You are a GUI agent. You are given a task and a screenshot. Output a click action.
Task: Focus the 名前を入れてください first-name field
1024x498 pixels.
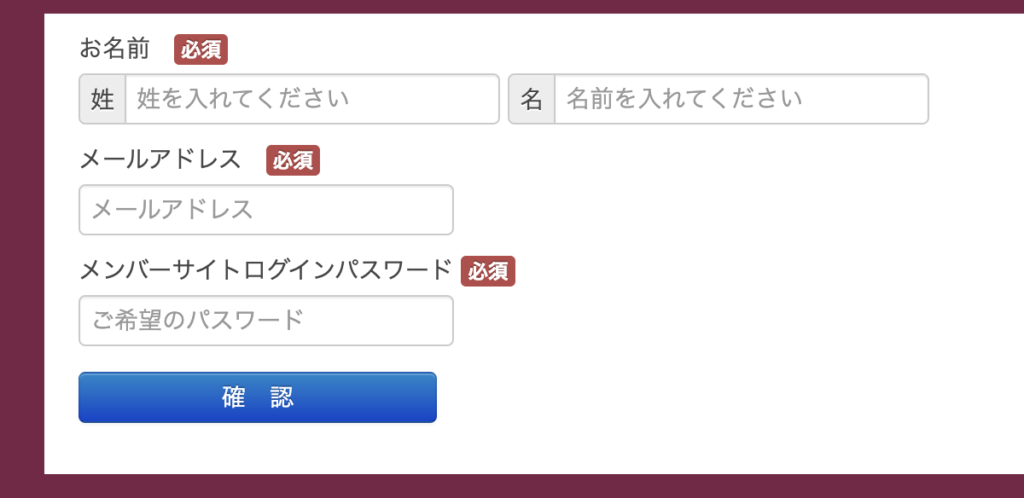pos(740,99)
